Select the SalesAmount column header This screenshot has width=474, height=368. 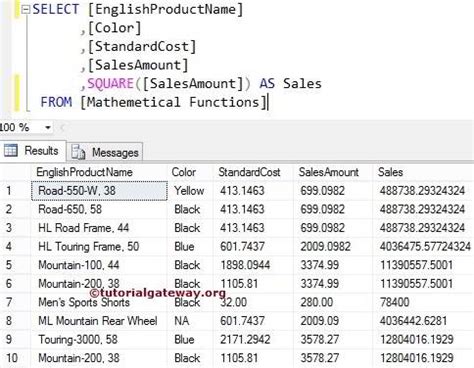click(x=333, y=172)
